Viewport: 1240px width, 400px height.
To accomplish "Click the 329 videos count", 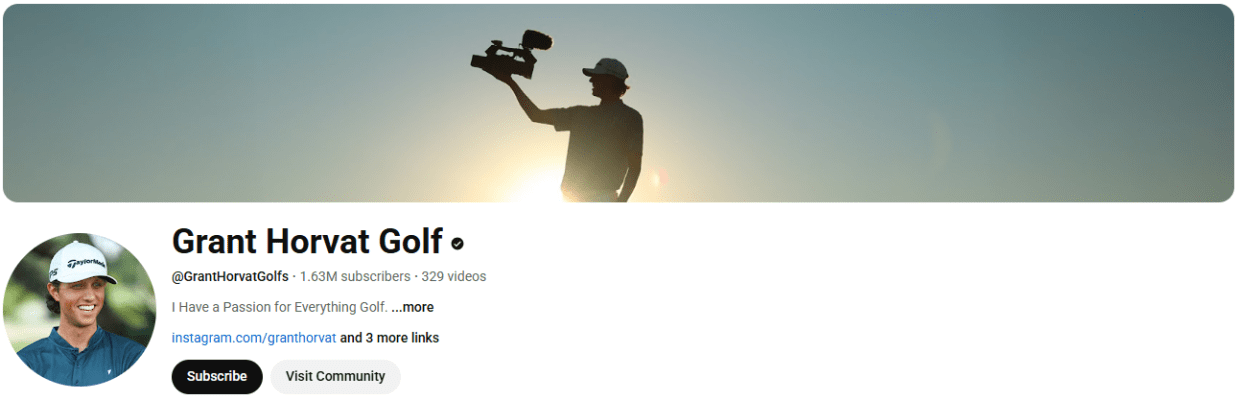I will coord(454,276).
